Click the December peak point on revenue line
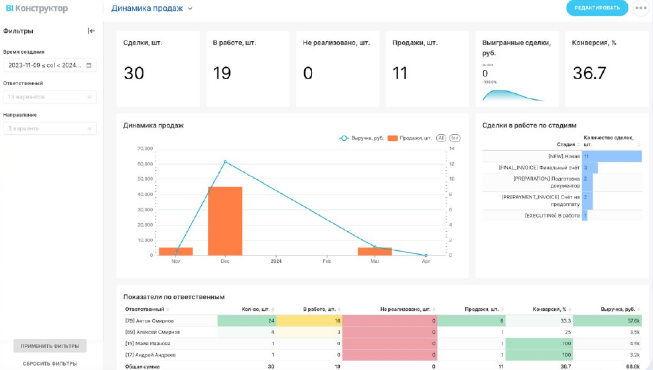 tap(225, 162)
